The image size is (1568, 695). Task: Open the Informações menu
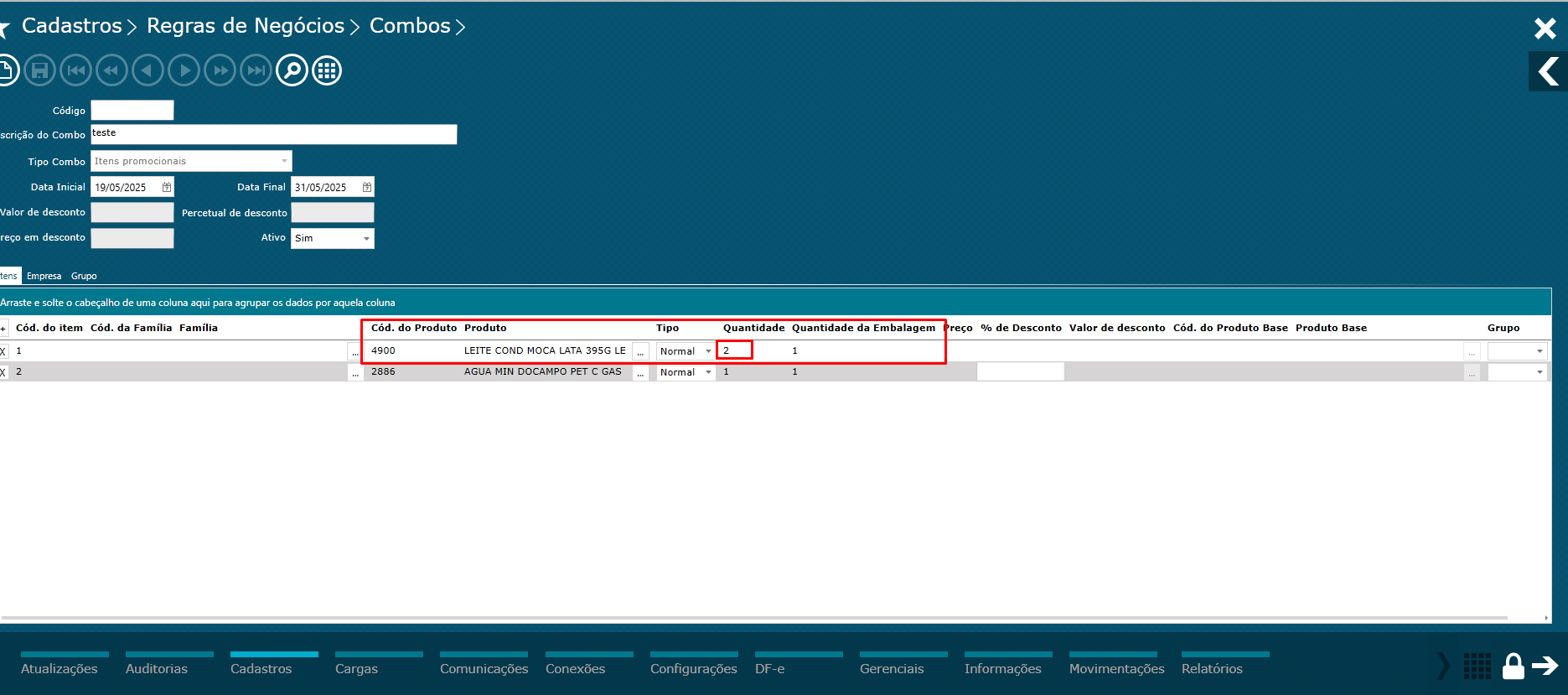(x=1003, y=668)
